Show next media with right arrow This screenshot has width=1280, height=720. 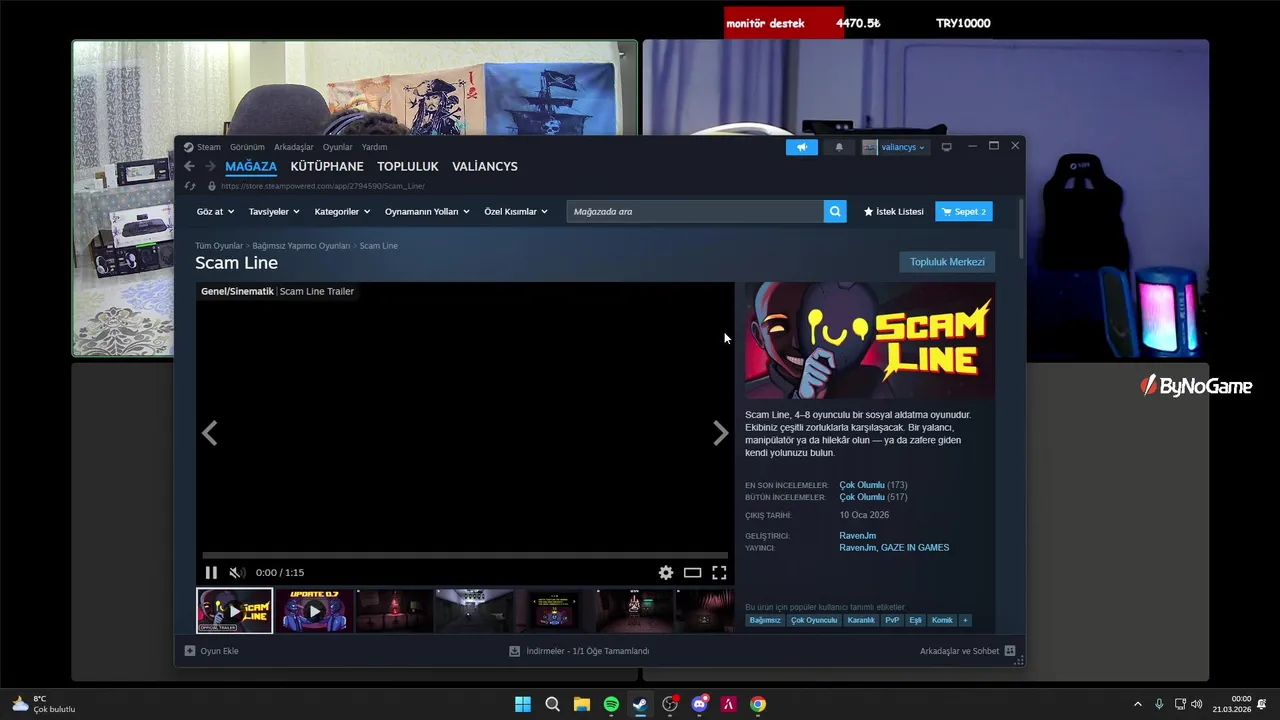point(720,433)
